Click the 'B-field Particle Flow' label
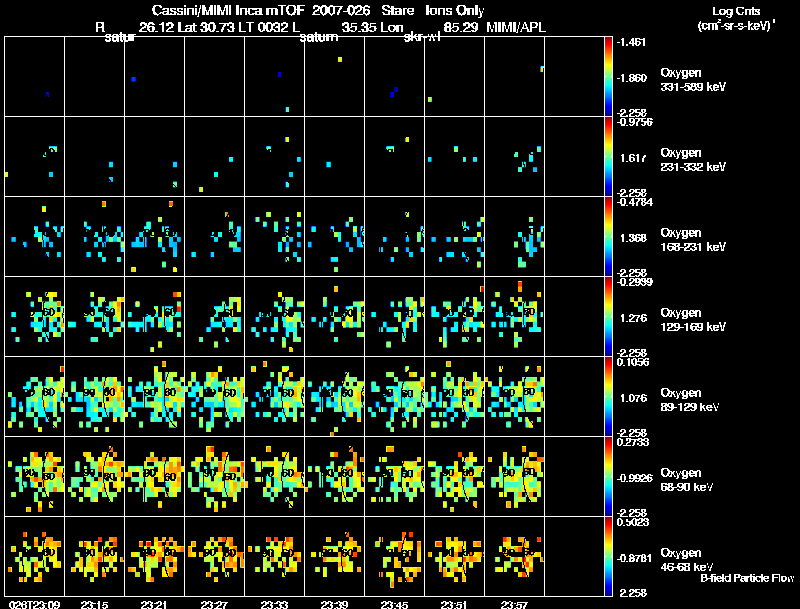Image resolution: width=800 pixels, height=609 pixels. [x=747, y=578]
